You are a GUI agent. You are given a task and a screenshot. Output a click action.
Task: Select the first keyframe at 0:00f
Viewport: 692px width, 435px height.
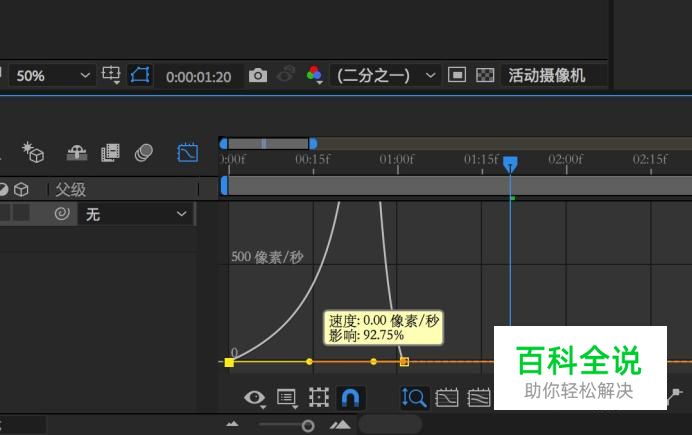229,362
